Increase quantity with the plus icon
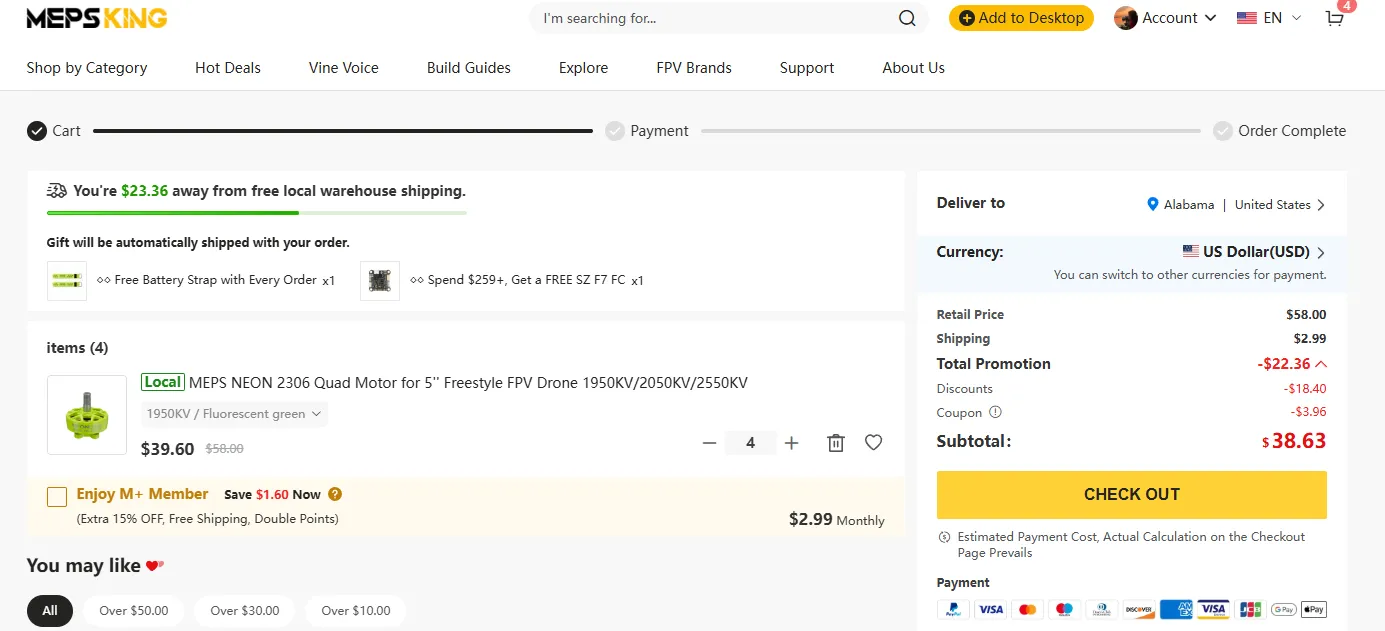The image size is (1385, 631). 792,443
